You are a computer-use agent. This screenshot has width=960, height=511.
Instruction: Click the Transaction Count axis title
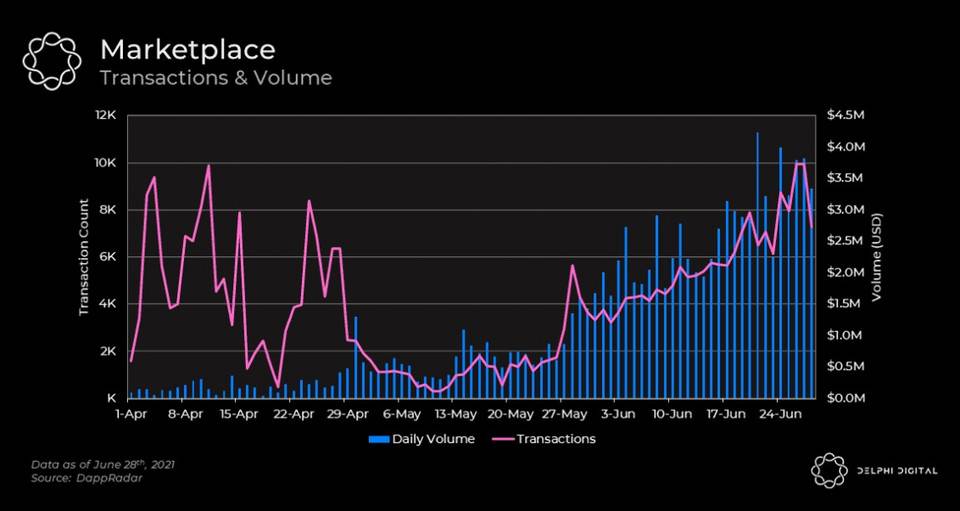84,258
